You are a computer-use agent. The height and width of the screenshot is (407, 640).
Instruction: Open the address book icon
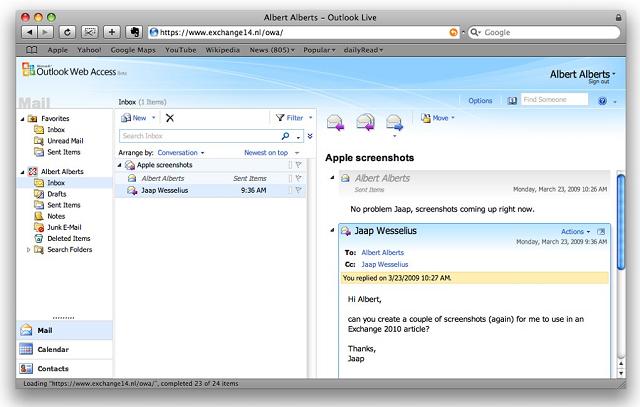click(512, 100)
